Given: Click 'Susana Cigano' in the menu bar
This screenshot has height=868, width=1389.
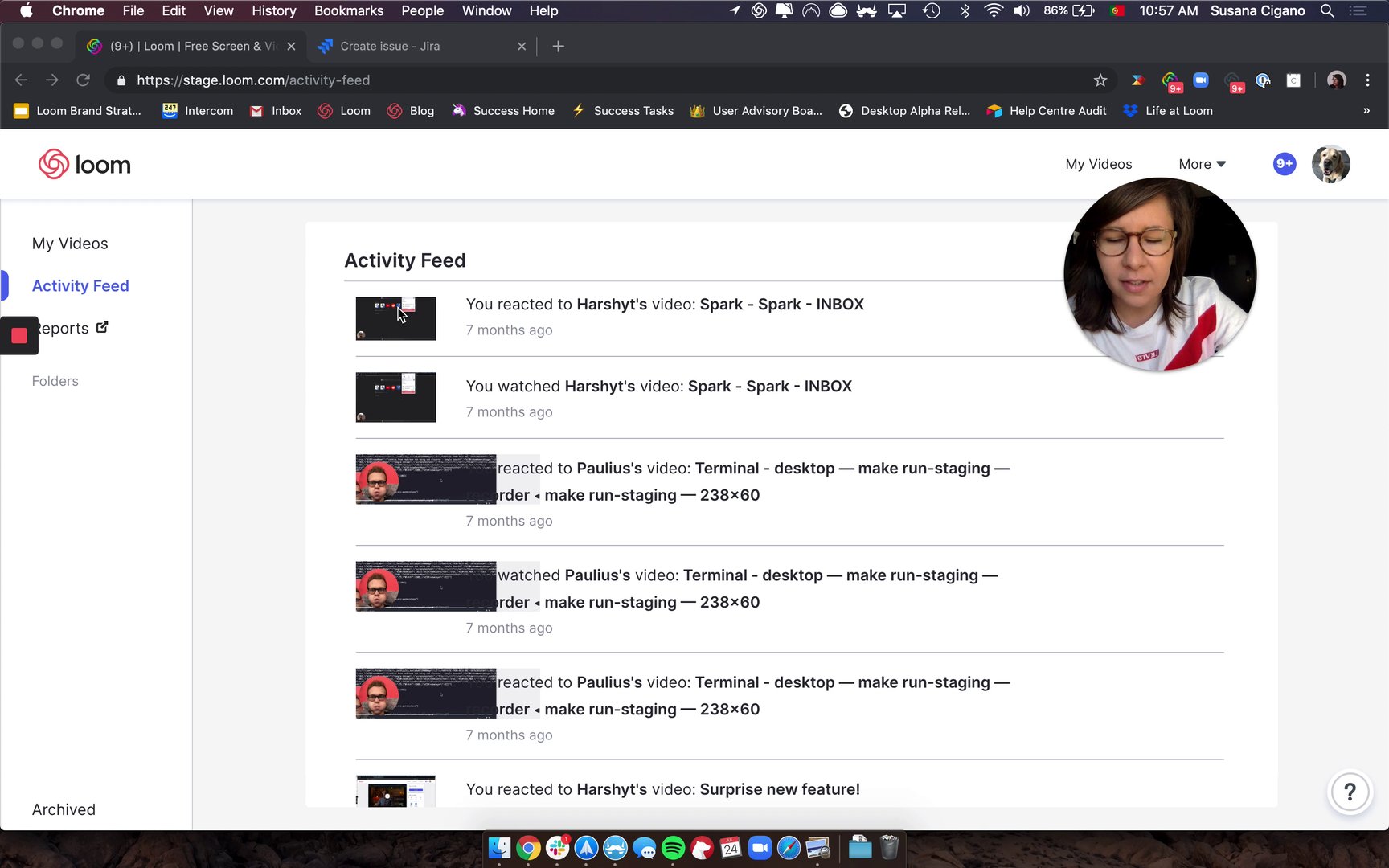Looking at the screenshot, I should click(1257, 10).
